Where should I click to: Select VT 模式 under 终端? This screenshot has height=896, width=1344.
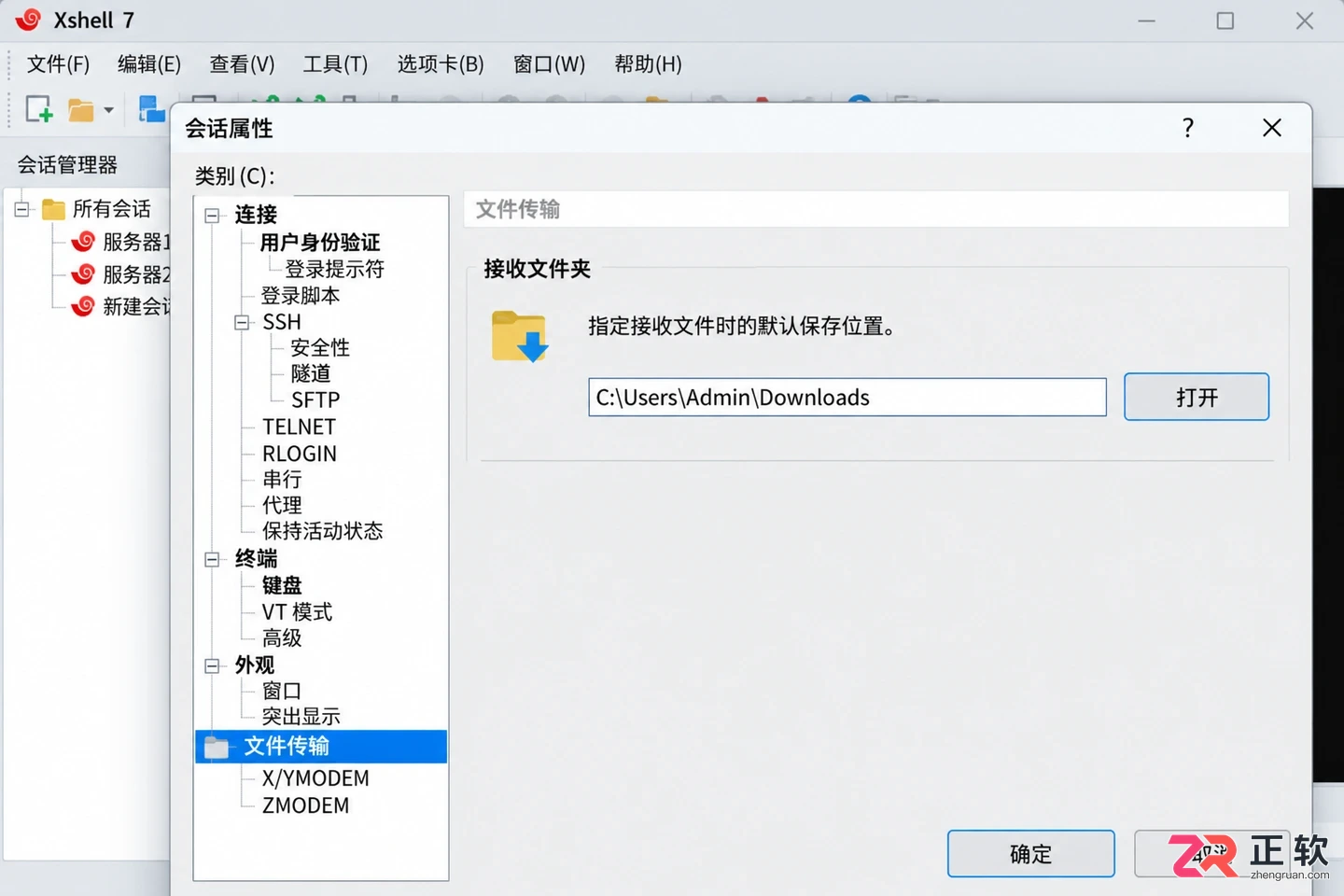297,612
